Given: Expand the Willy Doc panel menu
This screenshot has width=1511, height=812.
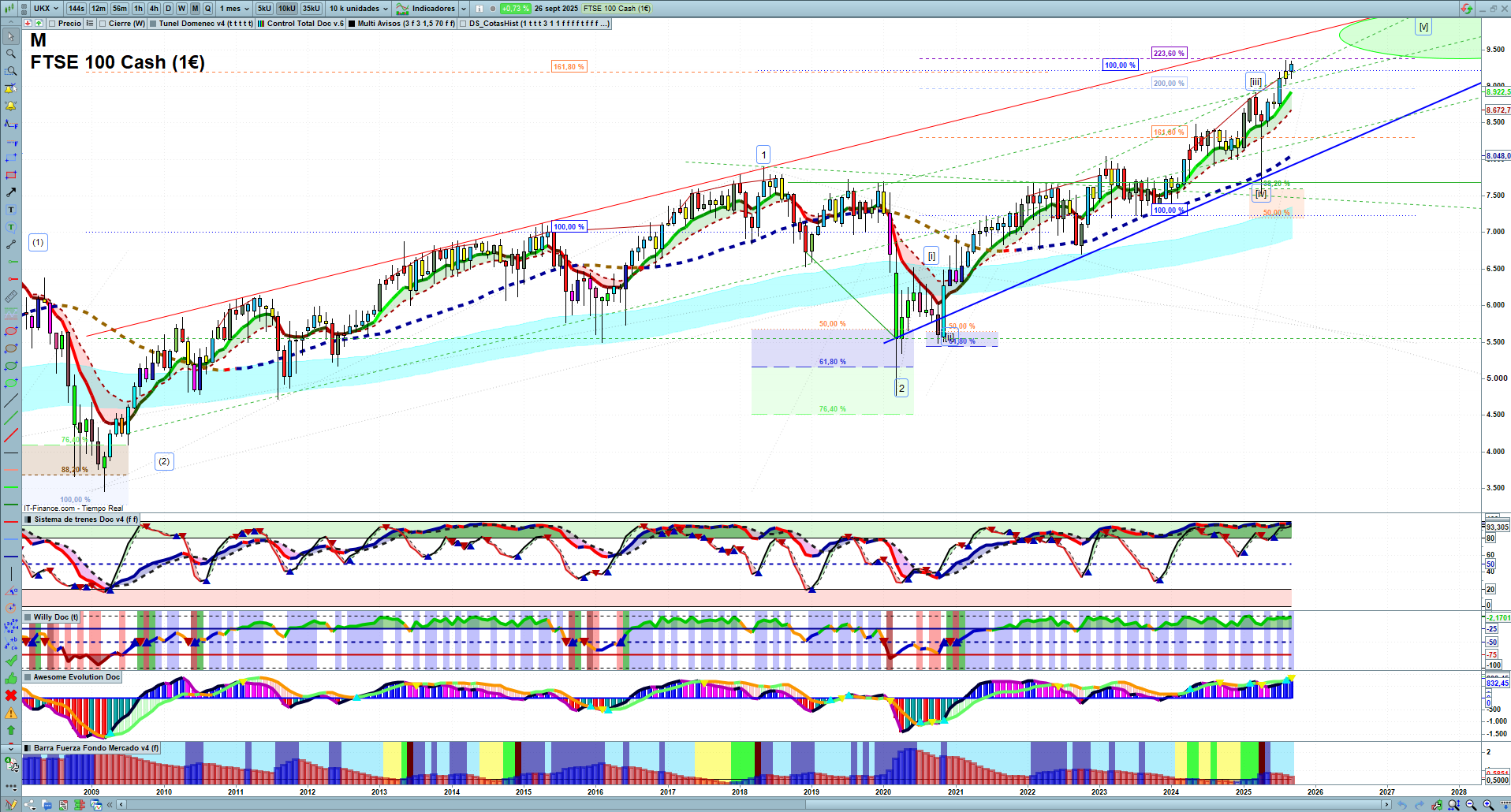Looking at the screenshot, I should coord(28,617).
